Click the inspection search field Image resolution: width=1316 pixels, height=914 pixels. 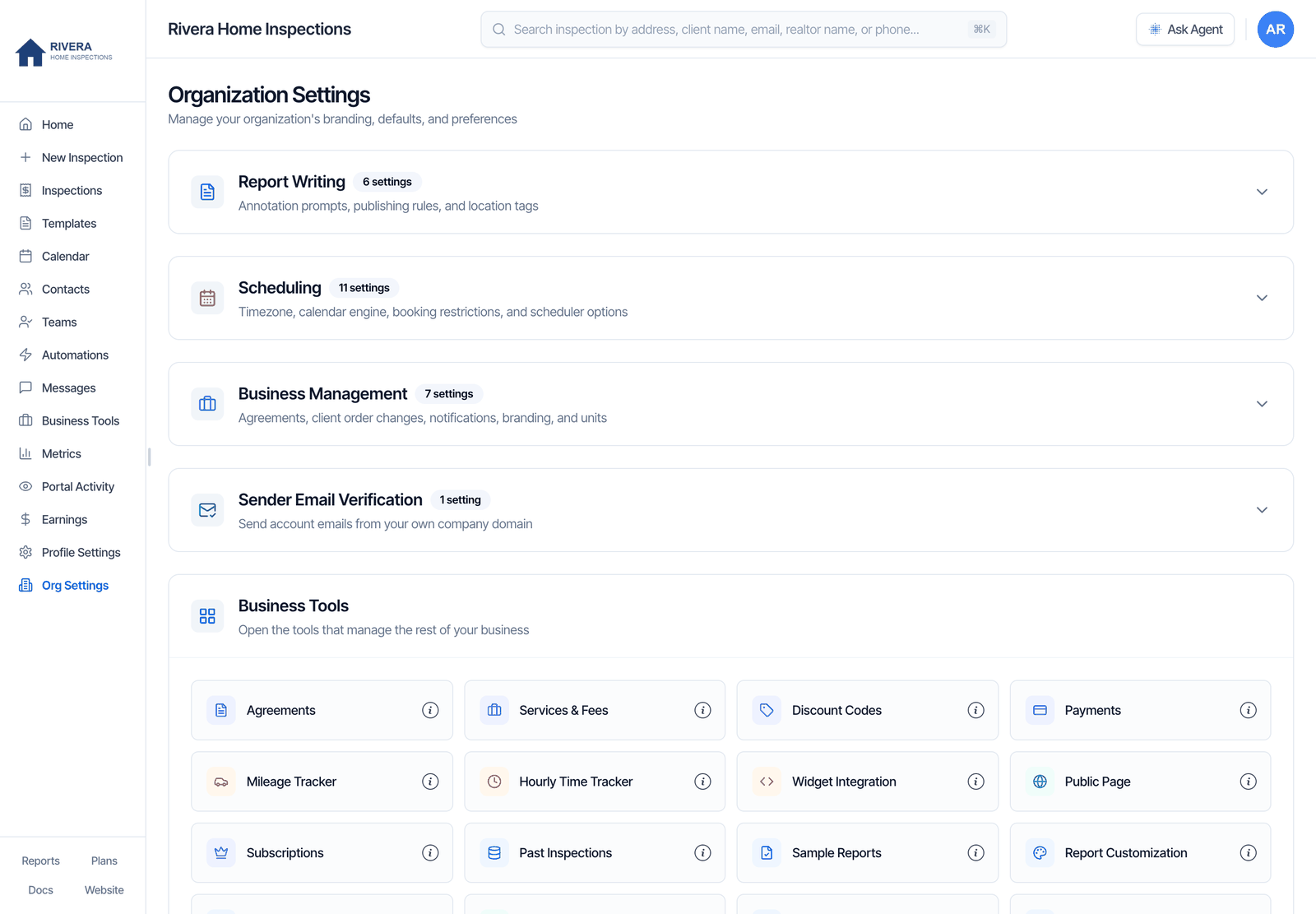(x=744, y=29)
